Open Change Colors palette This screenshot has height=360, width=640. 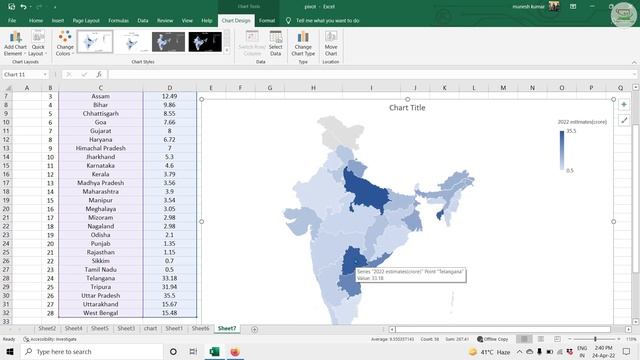click(65, 44)
